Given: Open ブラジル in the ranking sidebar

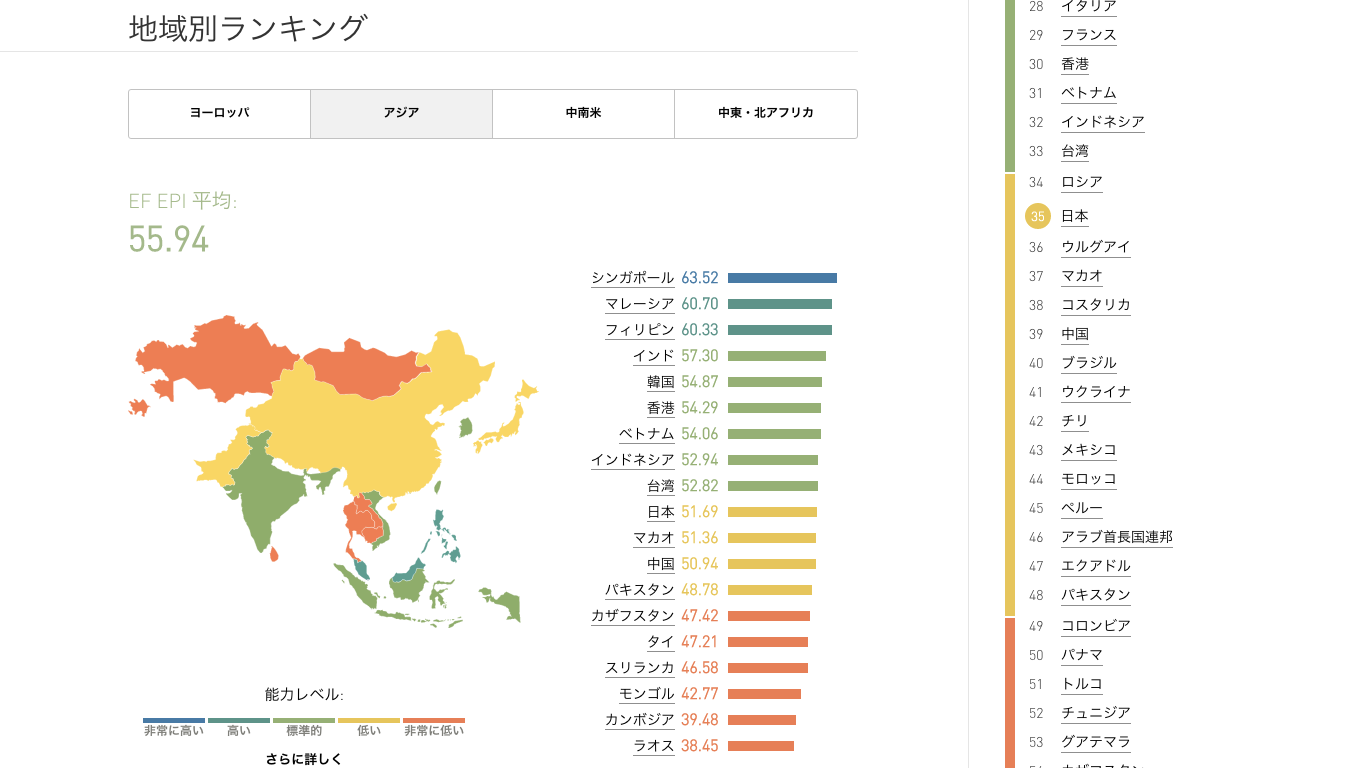Looking at the screenshot, I should (x=1089, y=363).
